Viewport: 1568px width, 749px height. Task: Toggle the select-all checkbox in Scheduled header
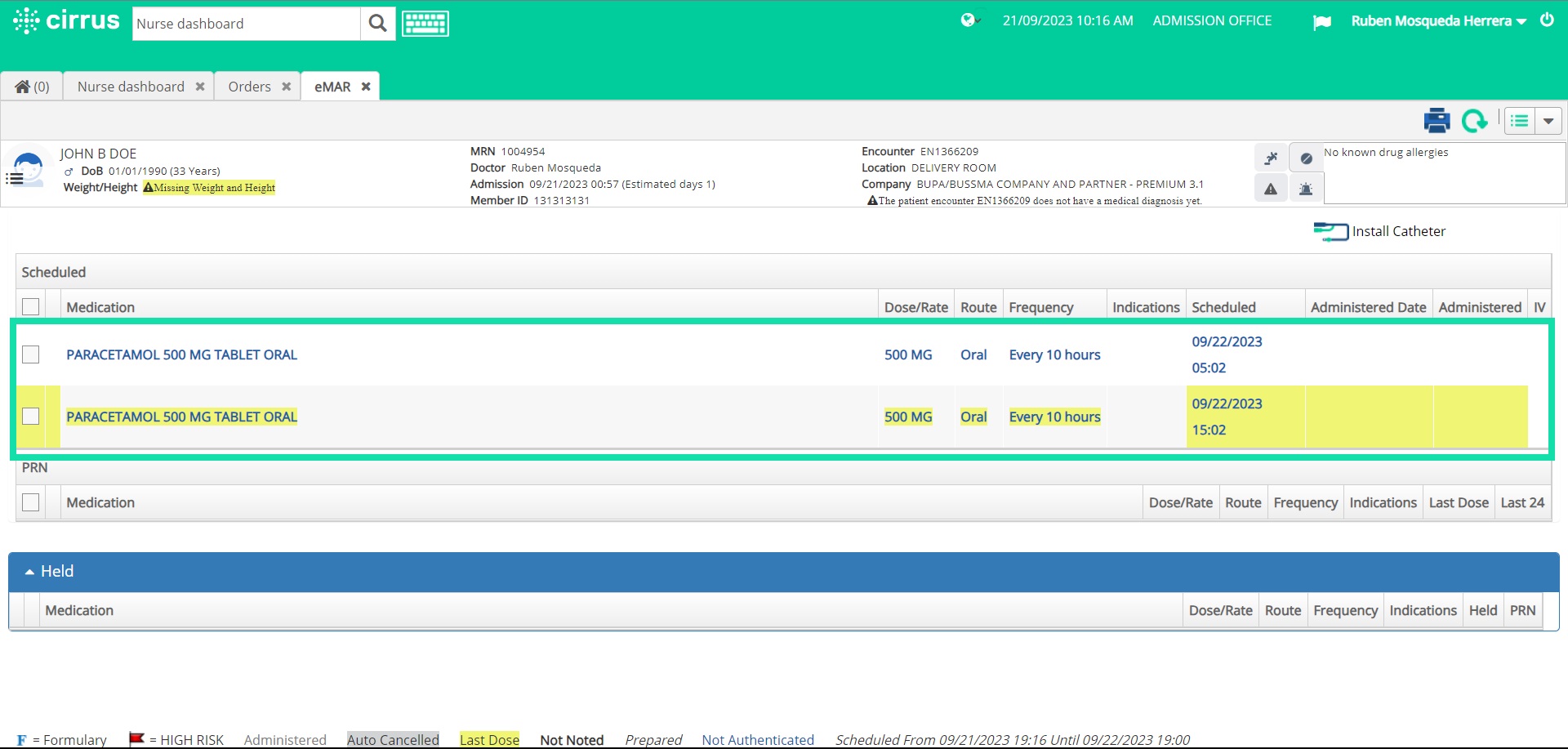(x=31, y=306)
